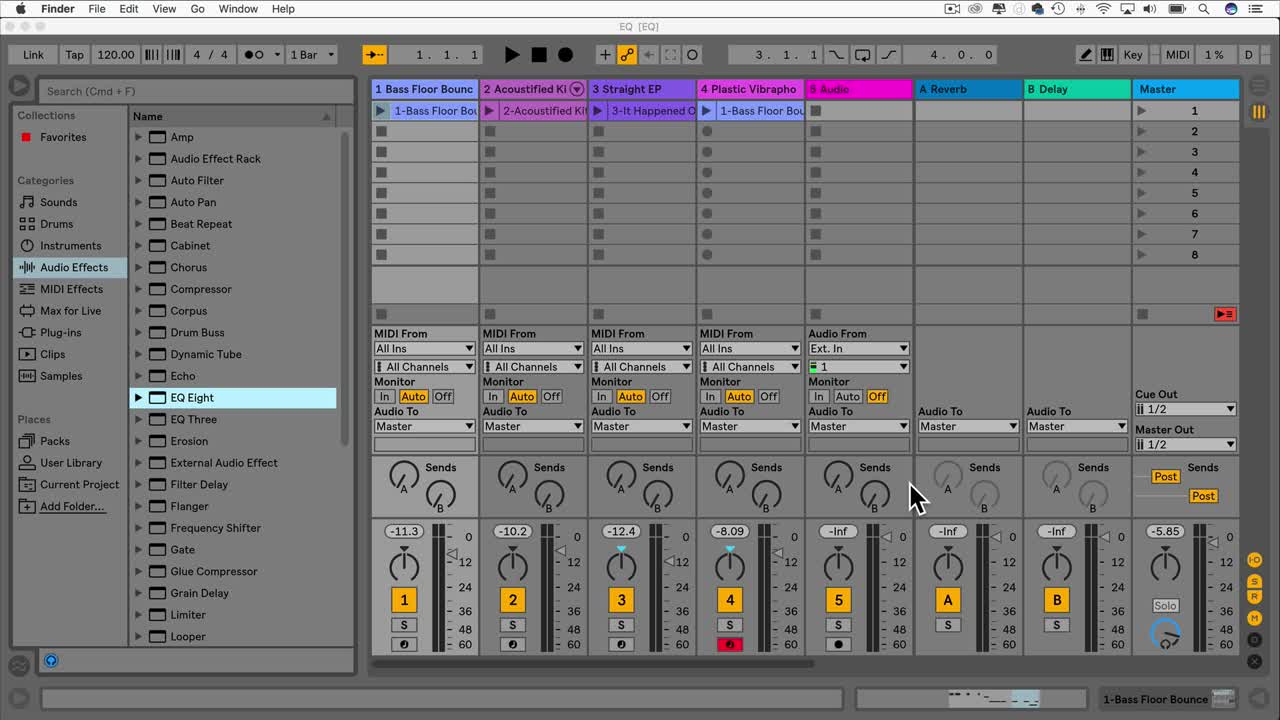The width and height of the screenshot is (1280, 720).
Task: Expand the Compressor folder
Action: coord(138,289)
